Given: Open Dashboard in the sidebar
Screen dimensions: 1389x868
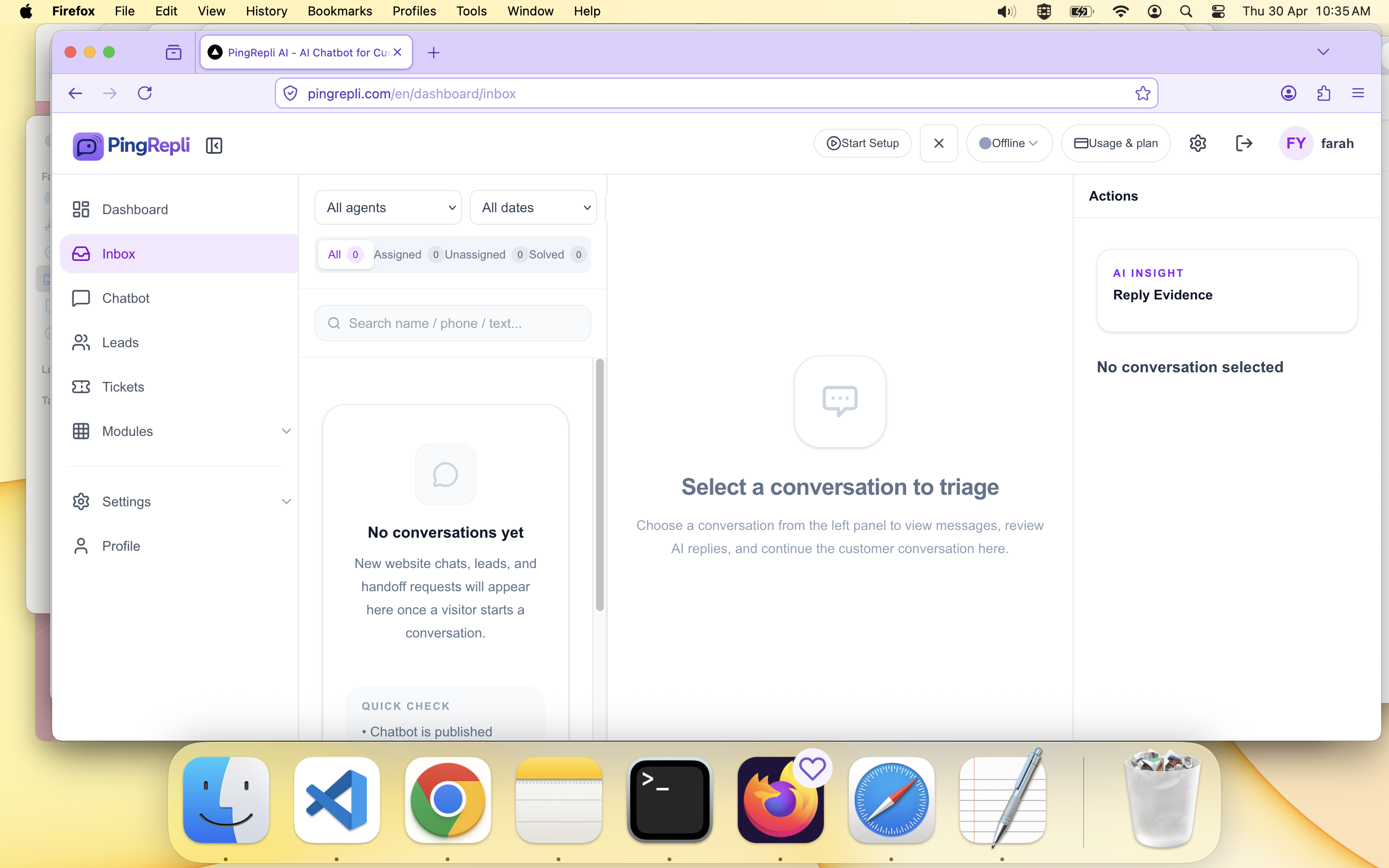Looking at the screenshot, I should pos(179,210).
